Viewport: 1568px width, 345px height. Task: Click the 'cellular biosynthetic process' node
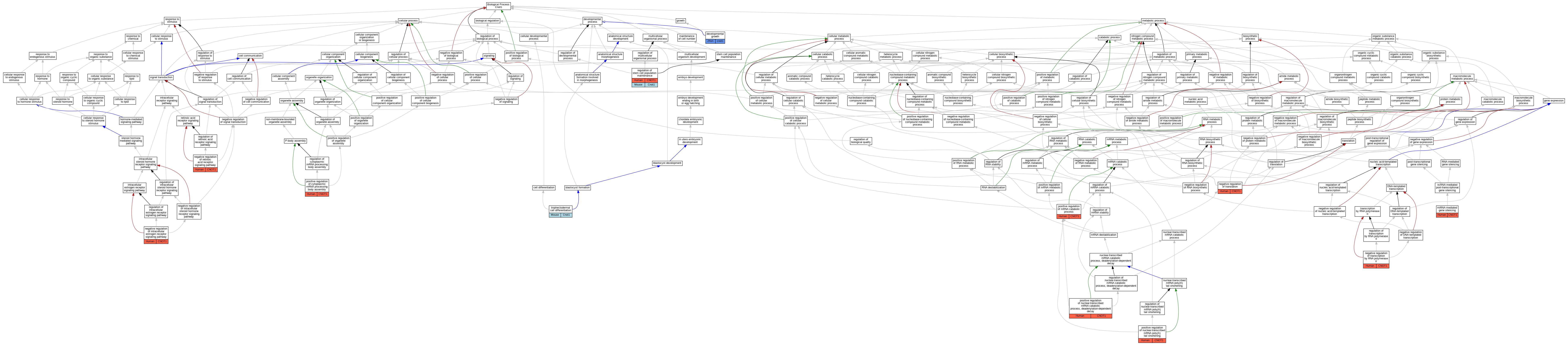click(x=1001, y=56)
